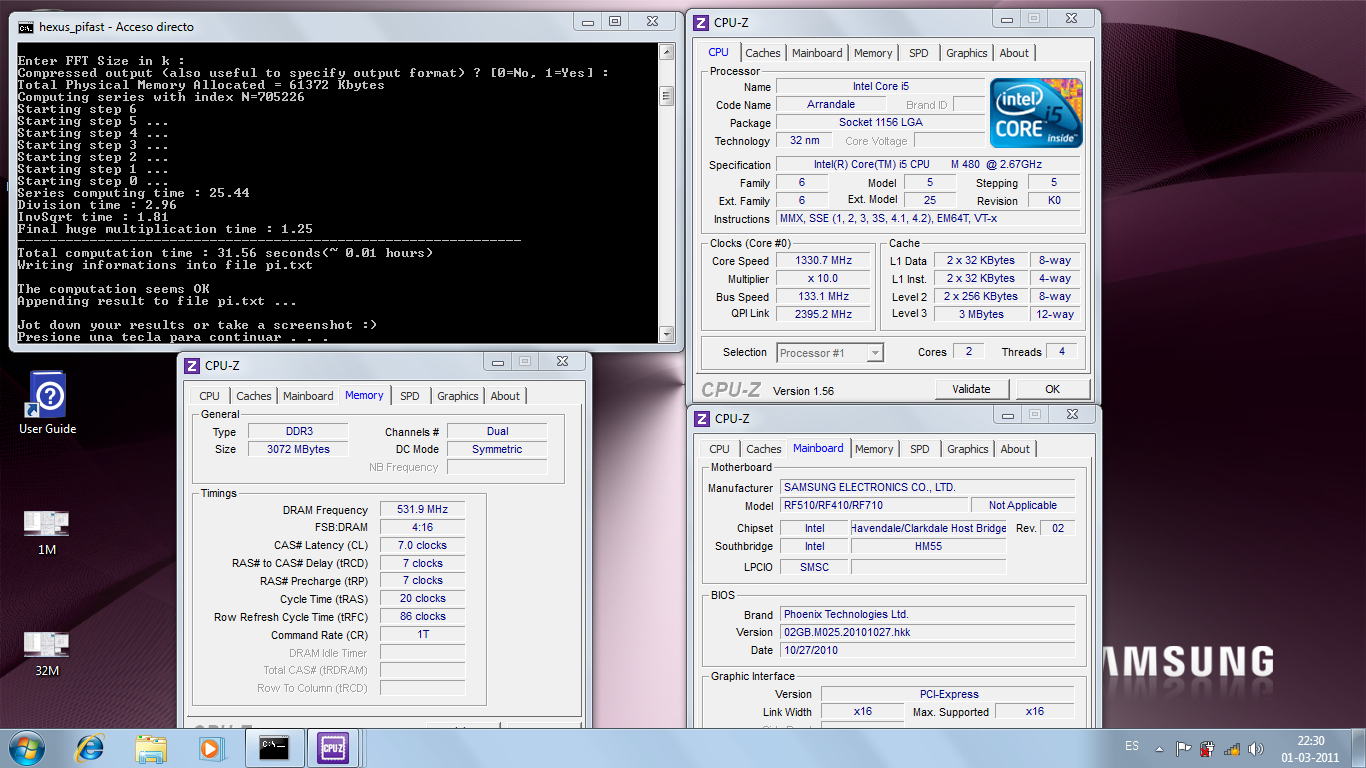This screenshot has width=1366, height=768.
Task: Switch to CPU tab in Mainboard CPU-Z window
Action: [720, 449]
